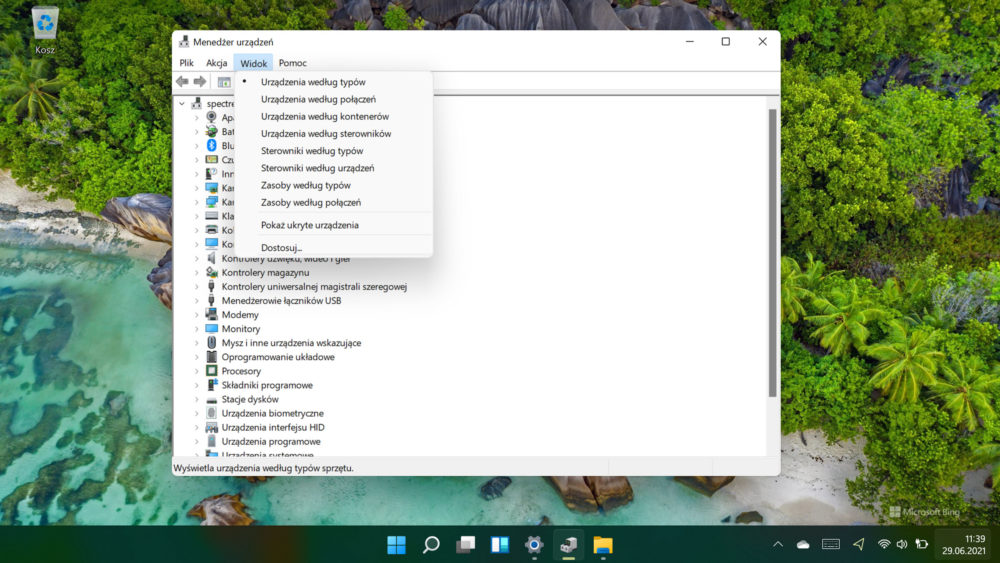Click the Oprogramowanie układowe icon

[212, 356]
